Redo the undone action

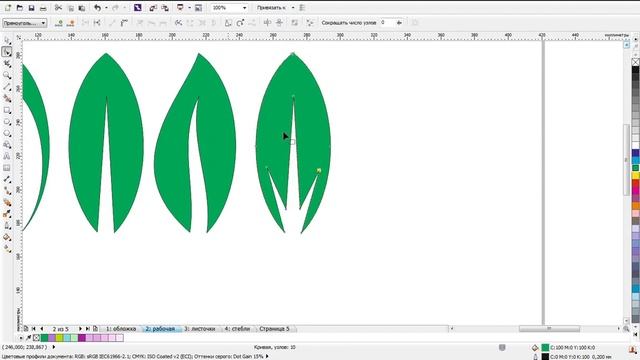pyautogui.click(x=116, y=8)
